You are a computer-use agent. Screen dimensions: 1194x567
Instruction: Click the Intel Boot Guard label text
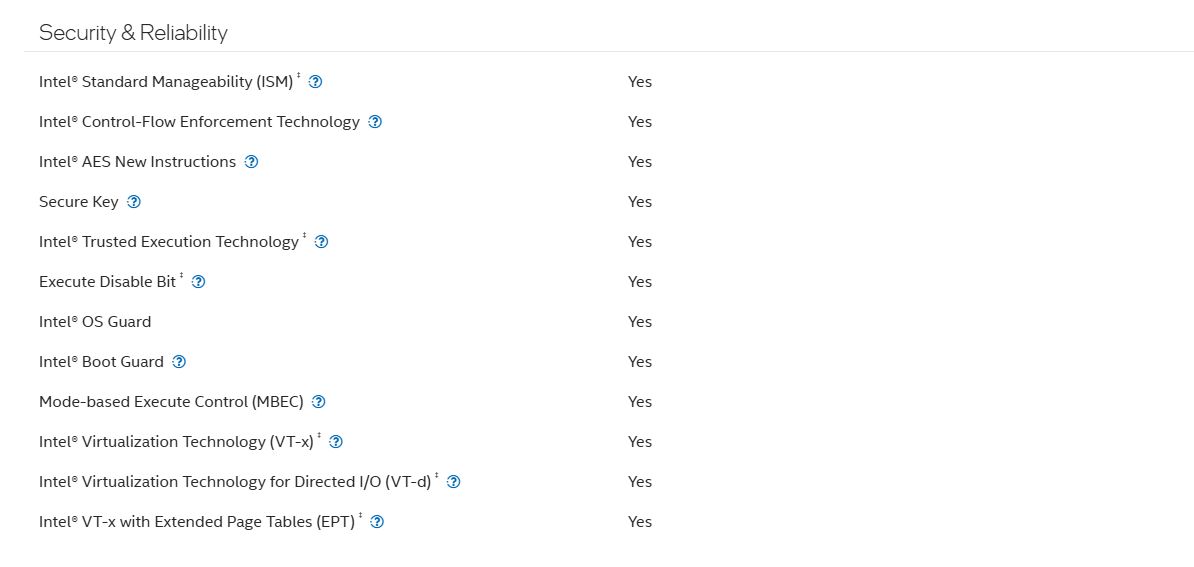[101, 362]
